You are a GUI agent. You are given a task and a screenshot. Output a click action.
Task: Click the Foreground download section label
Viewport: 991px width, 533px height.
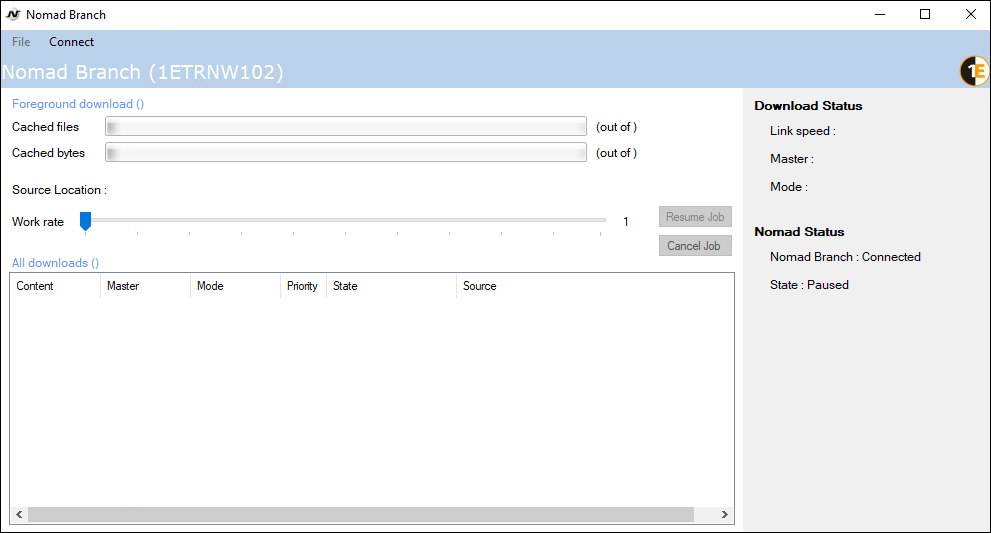(x=78, y=104)
